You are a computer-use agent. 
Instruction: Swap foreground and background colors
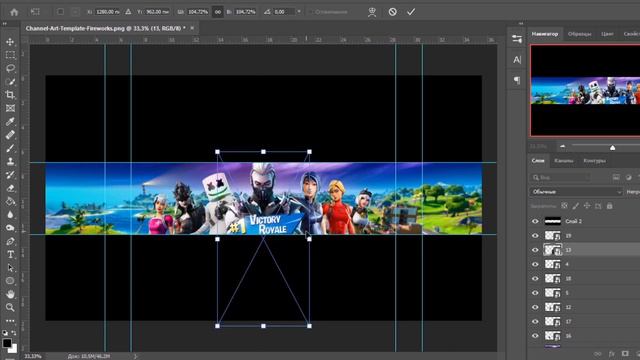tap(14, 333)
